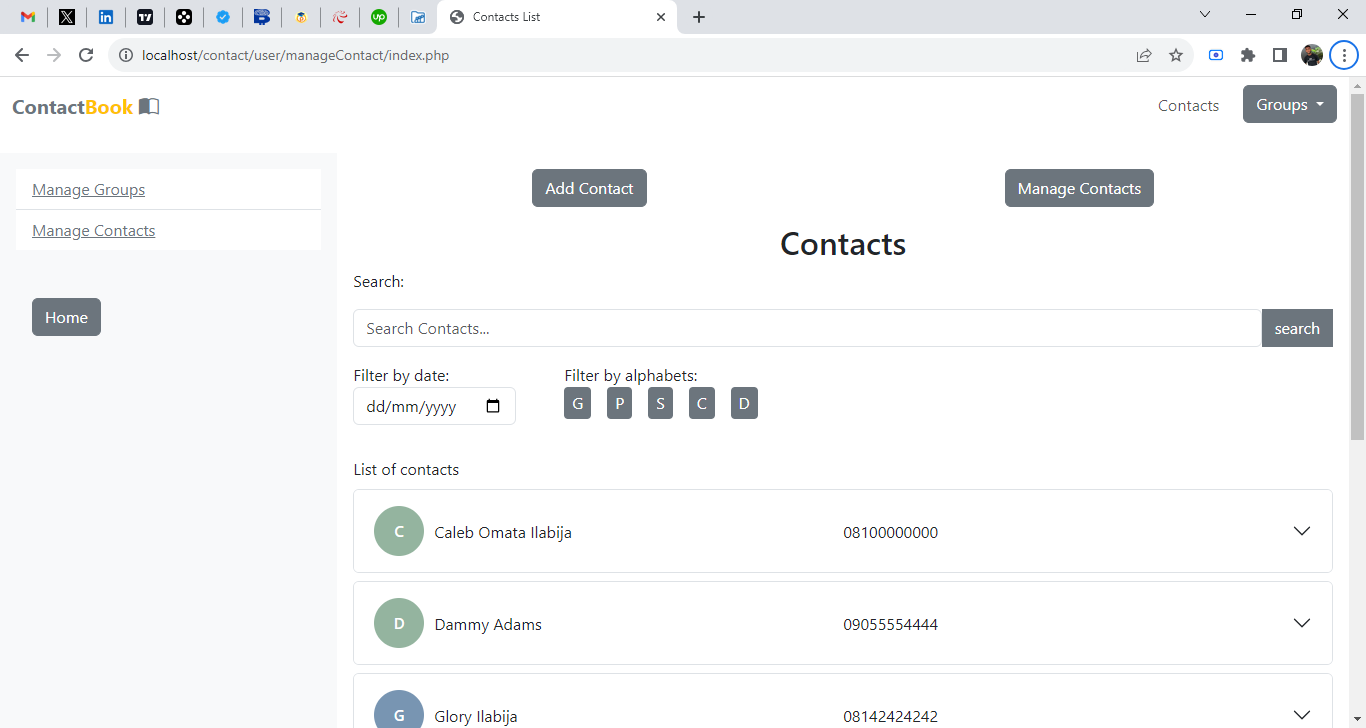Expand Caleb Omata Ilabija's contact details
This screenshot has height=728, width=1366.
coord(1301,531)
